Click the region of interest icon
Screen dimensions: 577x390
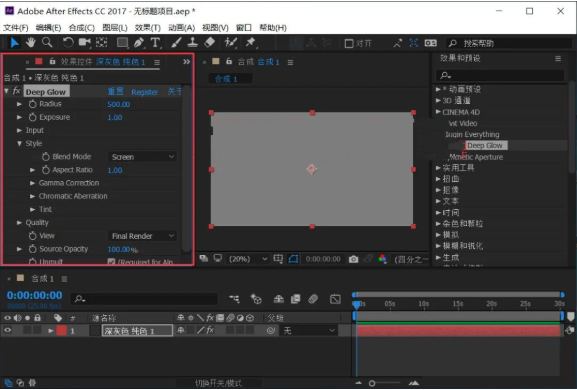(278, 259)
